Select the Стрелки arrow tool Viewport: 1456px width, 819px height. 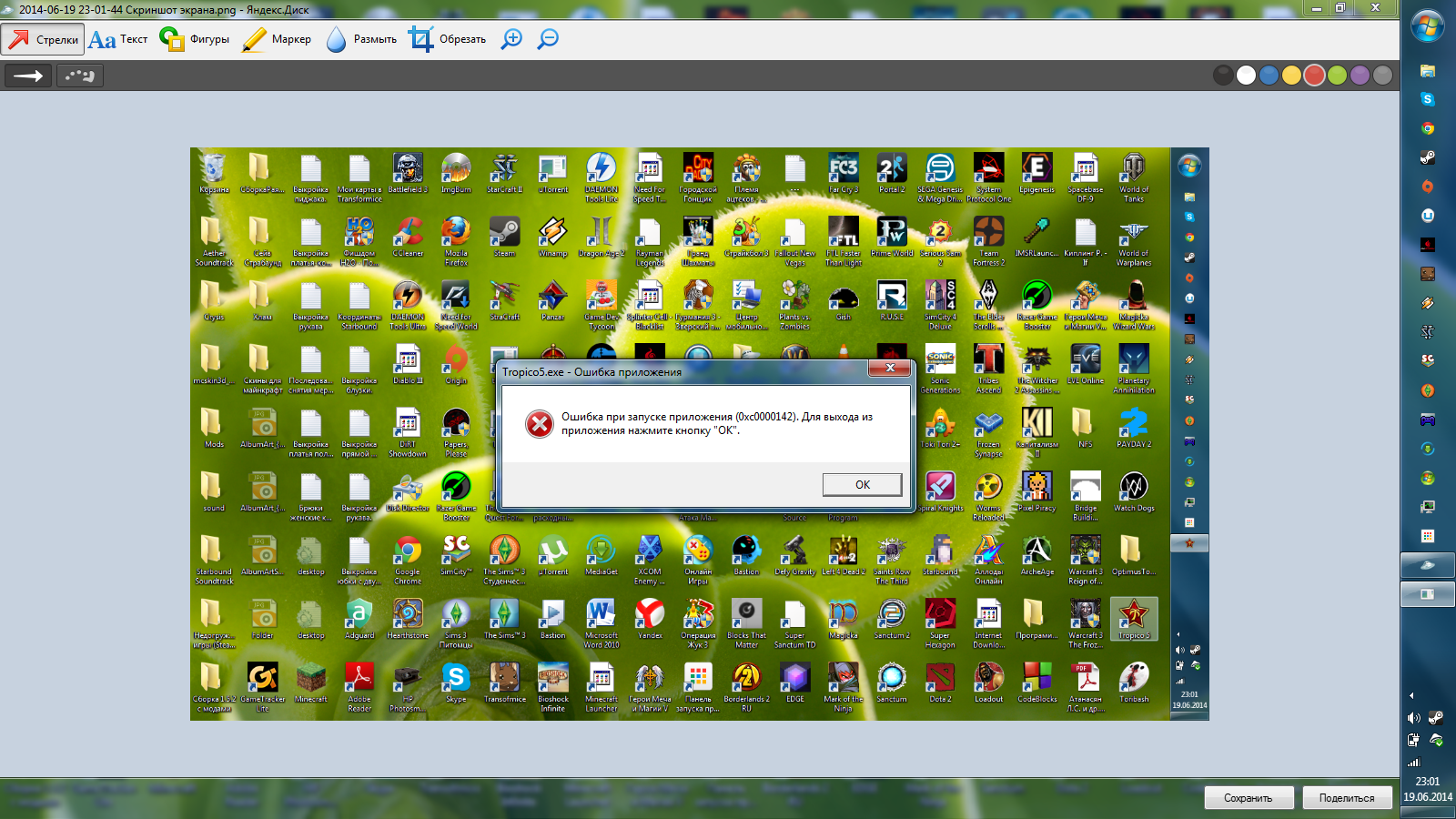point(43,39)
